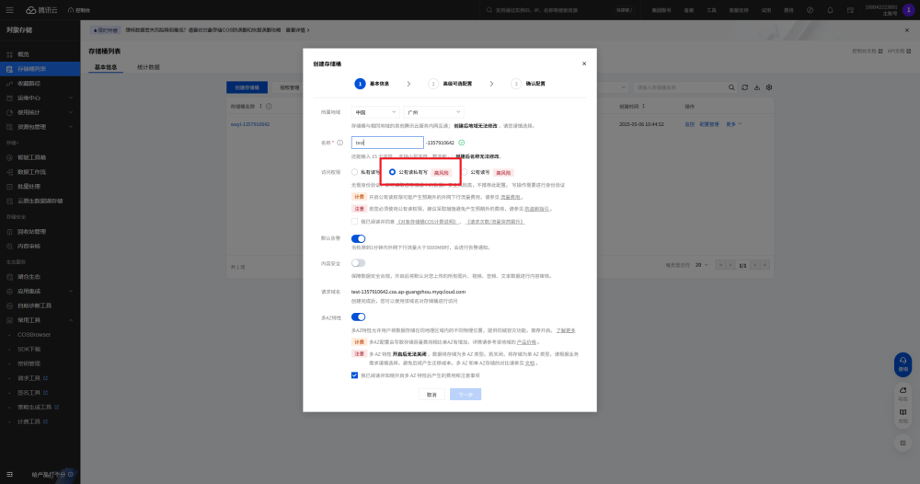Enable the 内容安全 switch
The width and height of the screenshot is (920, 484).
pyautogui.click(x=358, y=263)
